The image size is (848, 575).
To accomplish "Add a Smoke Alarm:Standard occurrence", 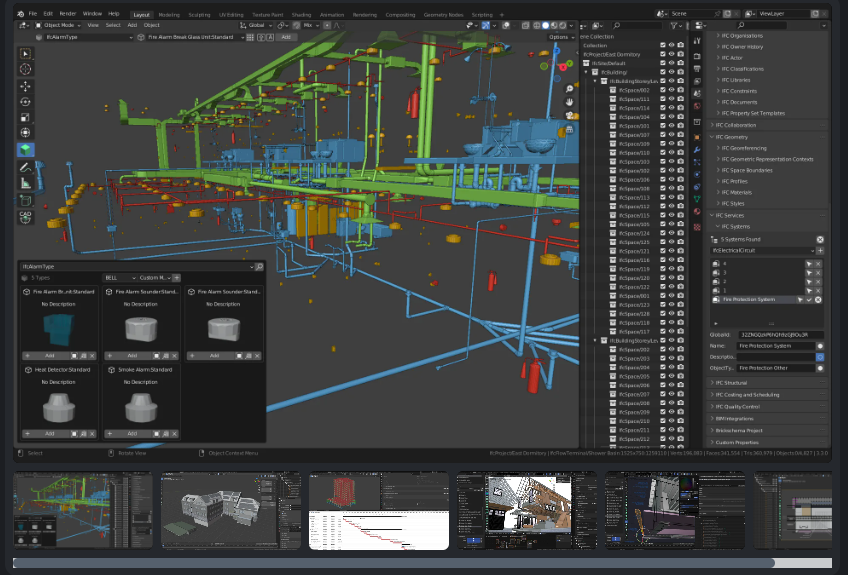I will coord(131,434).
